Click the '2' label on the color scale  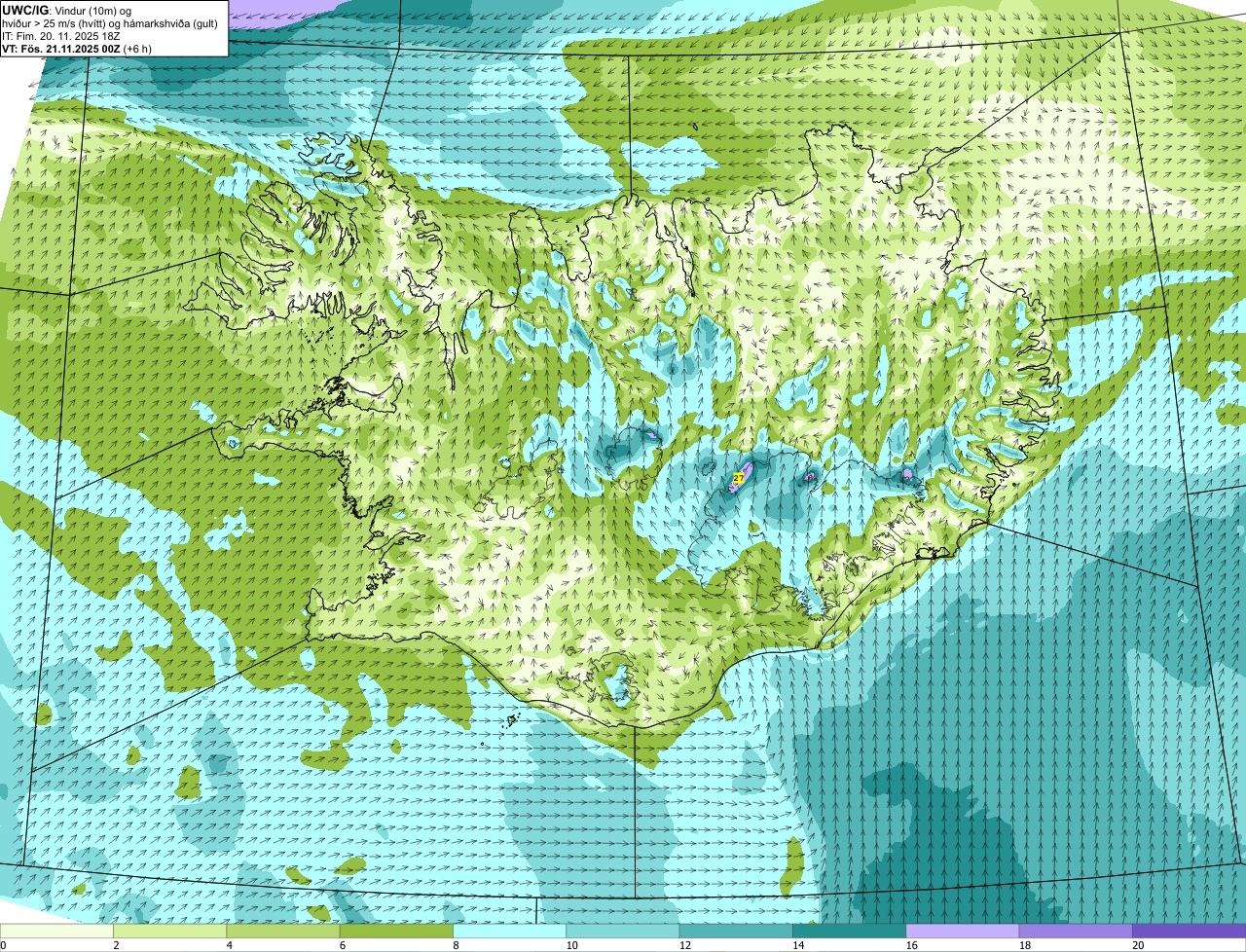tap(116, 945)
